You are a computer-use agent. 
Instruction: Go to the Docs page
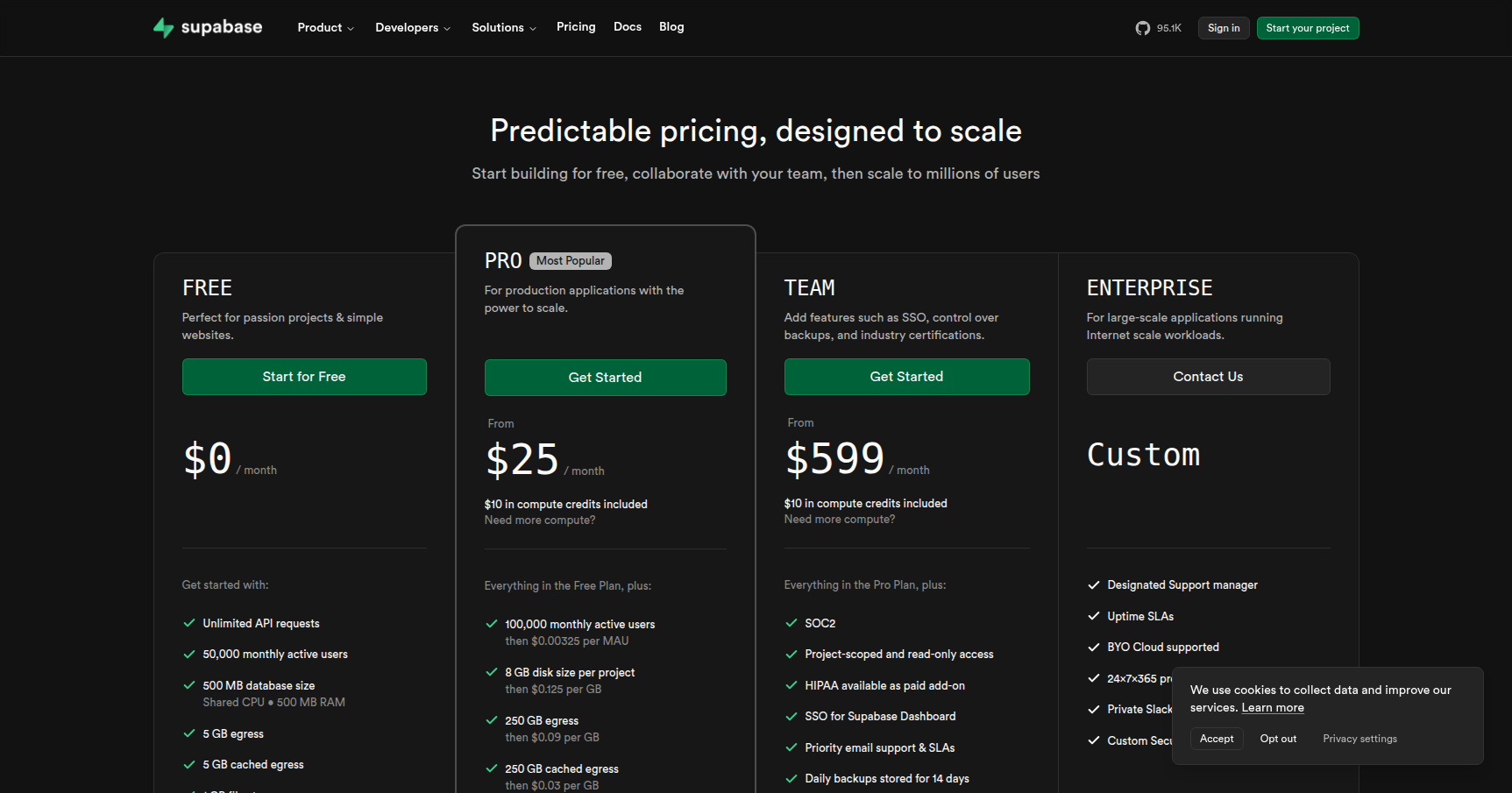pyautogui.click(x=628, y=27)
